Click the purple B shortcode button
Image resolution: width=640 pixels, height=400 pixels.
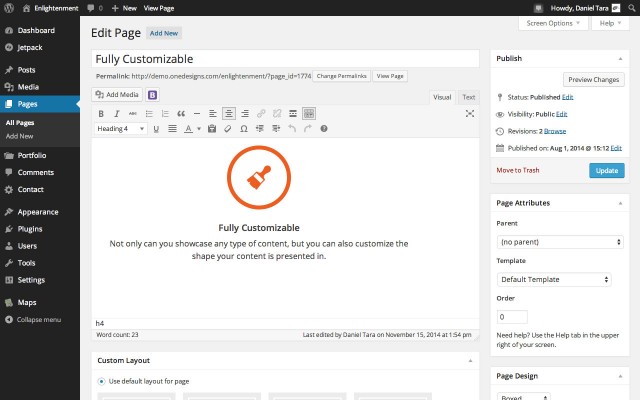pyautogui.click(x=153, y=95)
